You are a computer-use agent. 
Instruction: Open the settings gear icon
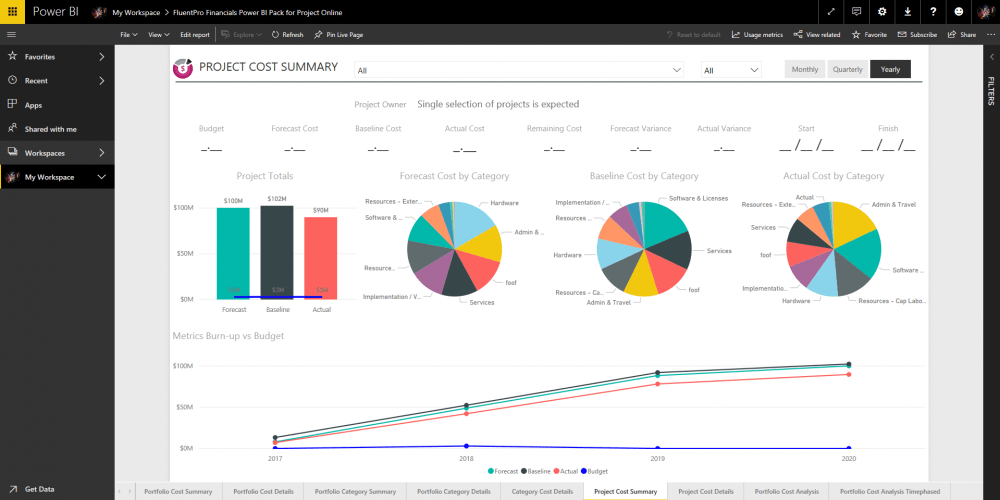click(x=882, y=12)
